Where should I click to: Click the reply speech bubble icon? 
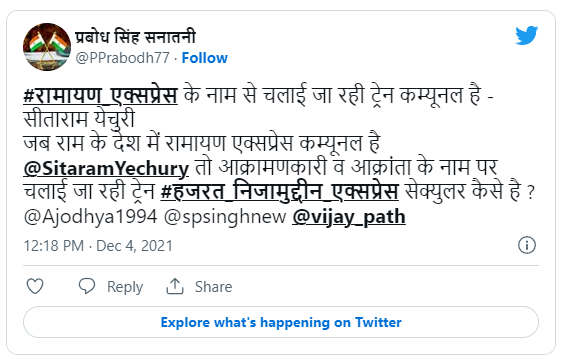click(87, 286)
